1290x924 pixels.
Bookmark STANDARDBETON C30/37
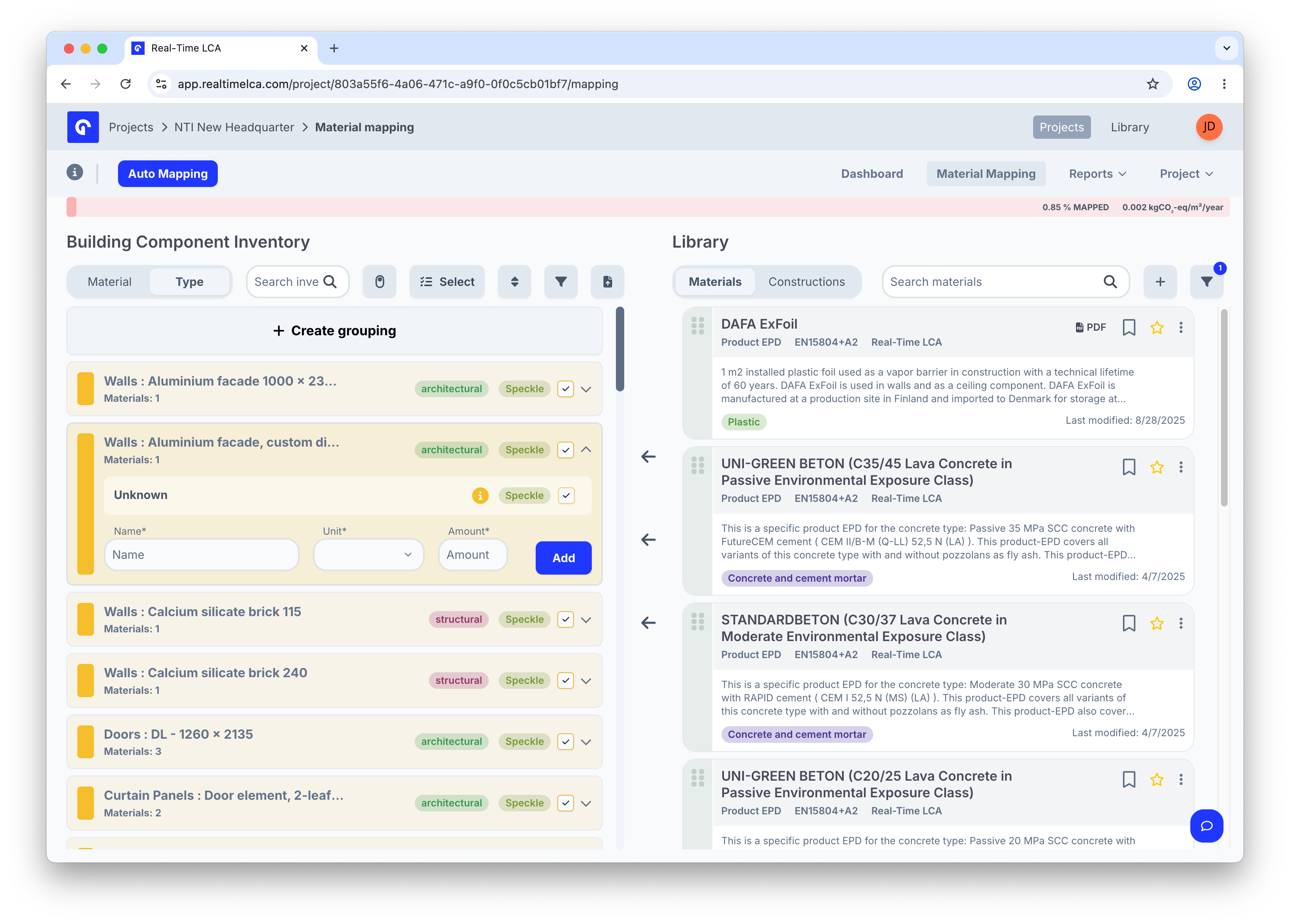(x=1128, y=624)
